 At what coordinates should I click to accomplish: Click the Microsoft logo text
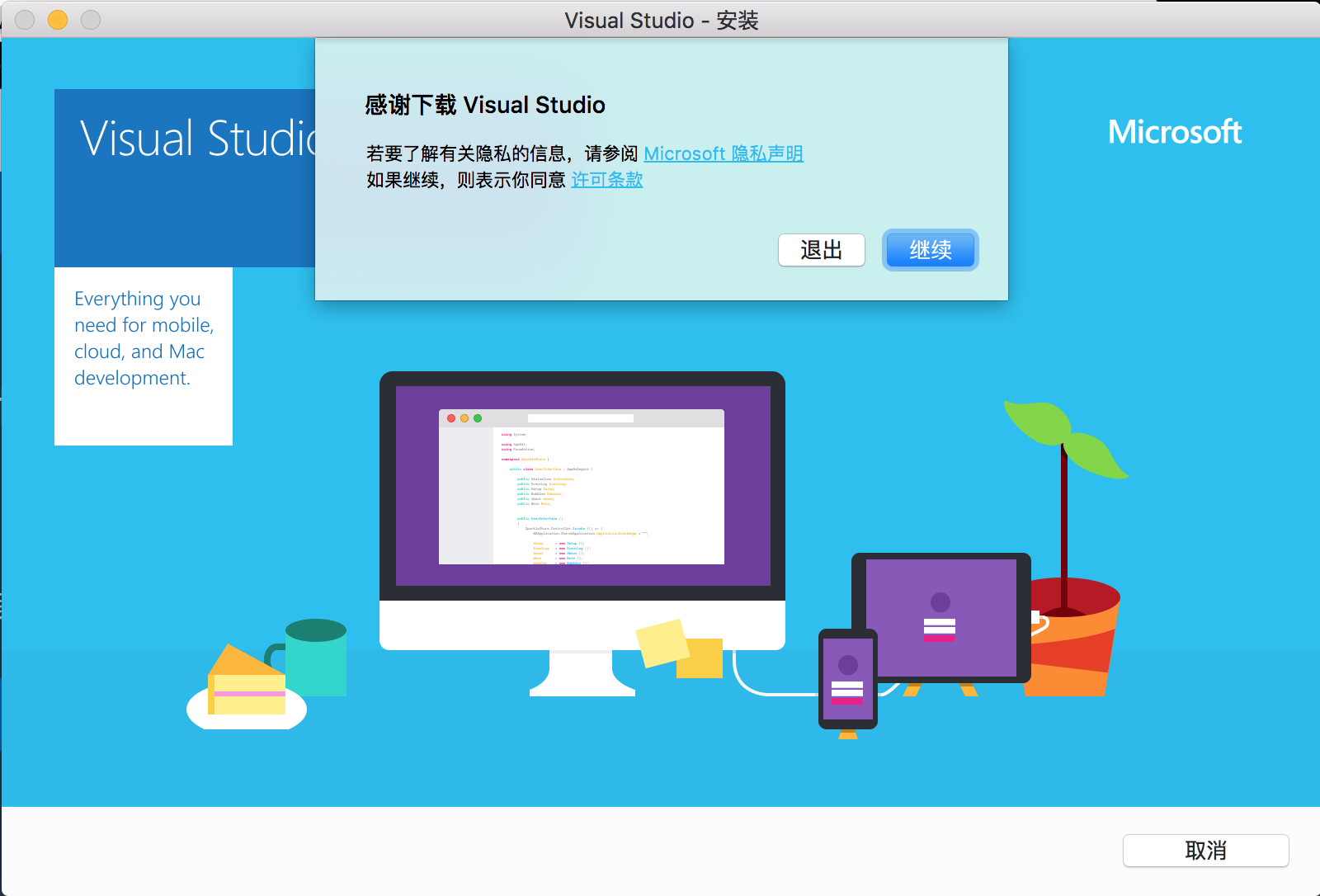(1175, 132)
